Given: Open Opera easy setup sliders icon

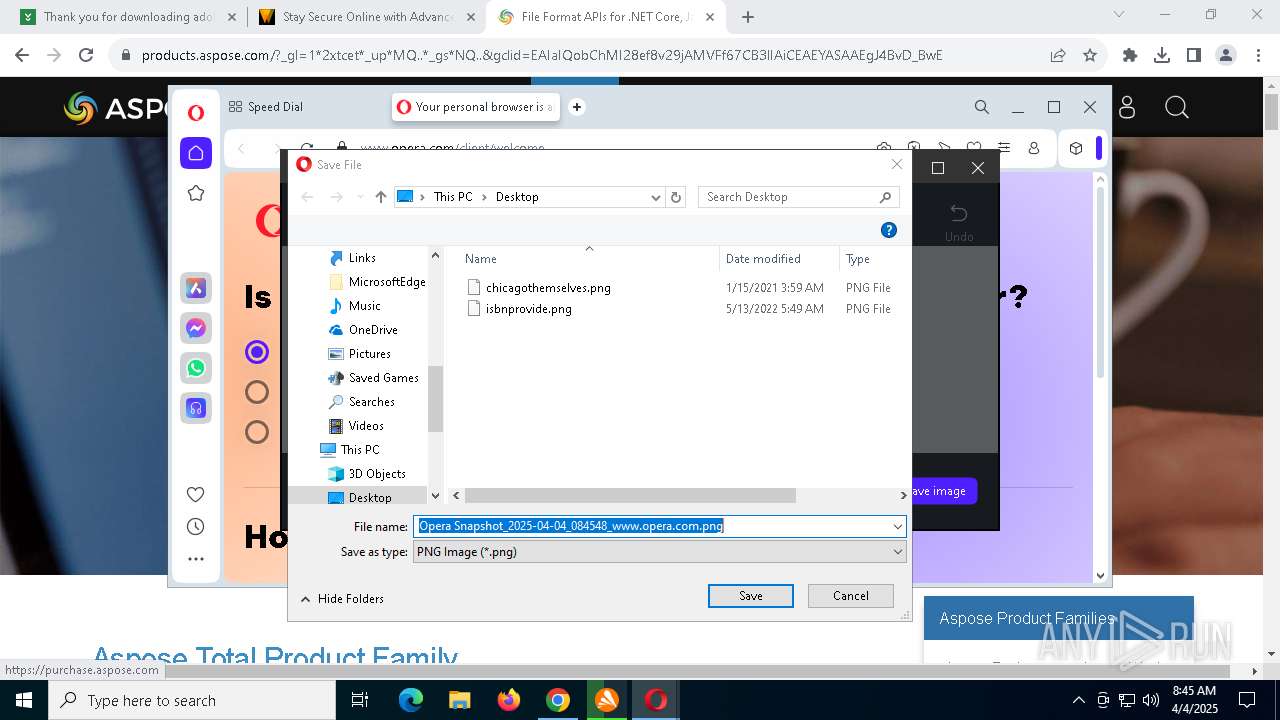Looking at the screenshot, I should click(x=1004, y=148).
